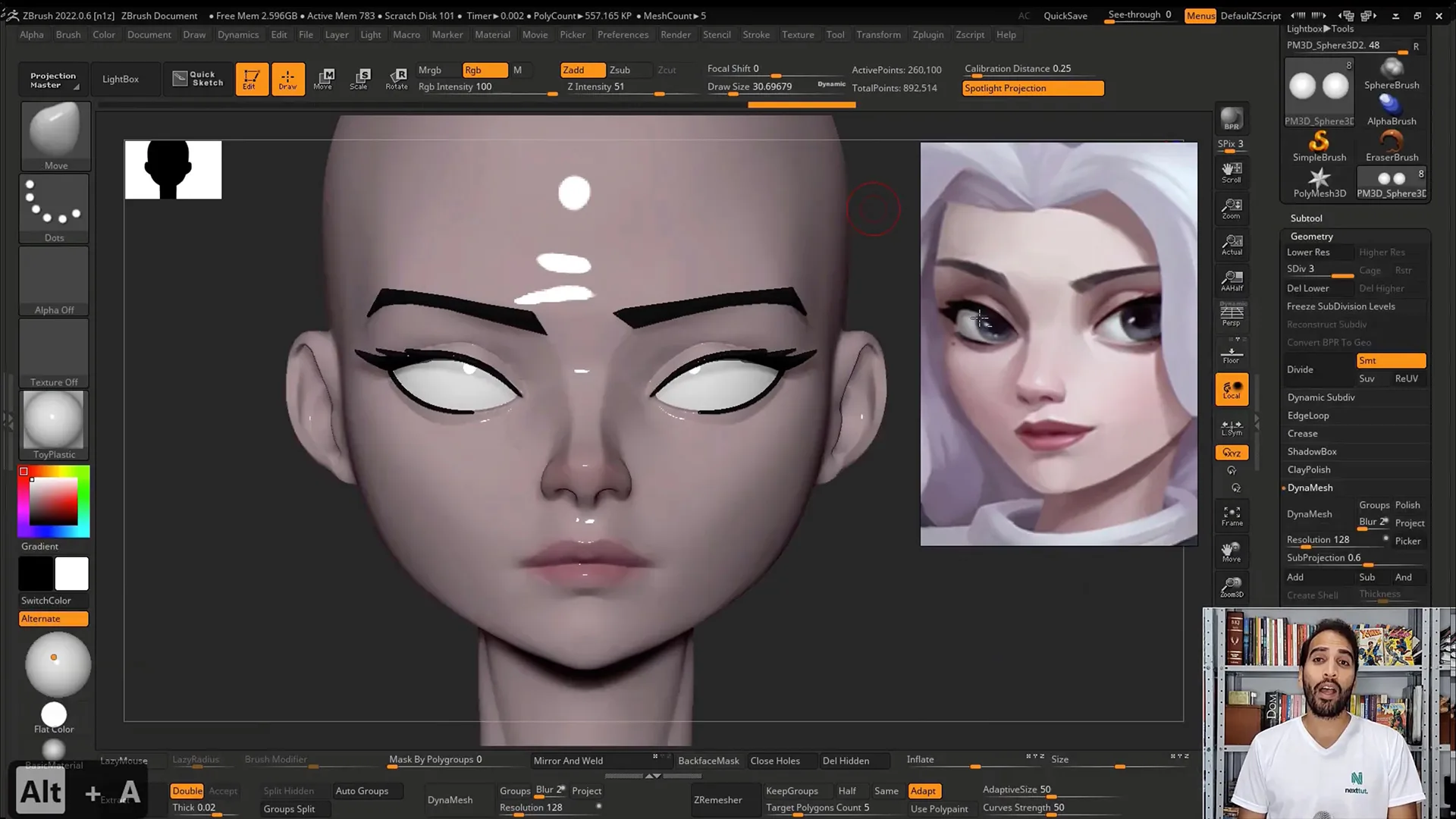Click the Quick Sketch button
1456x819 pixels.
(197, 79)
